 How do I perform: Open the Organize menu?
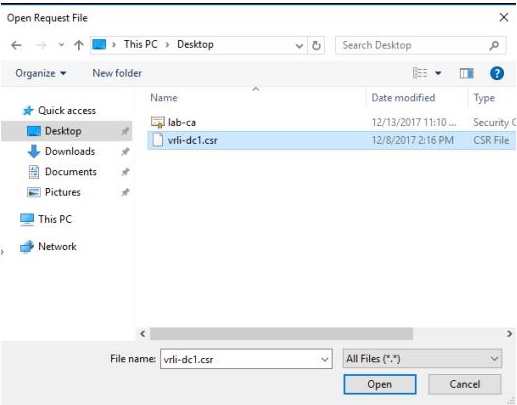point(41,73)
